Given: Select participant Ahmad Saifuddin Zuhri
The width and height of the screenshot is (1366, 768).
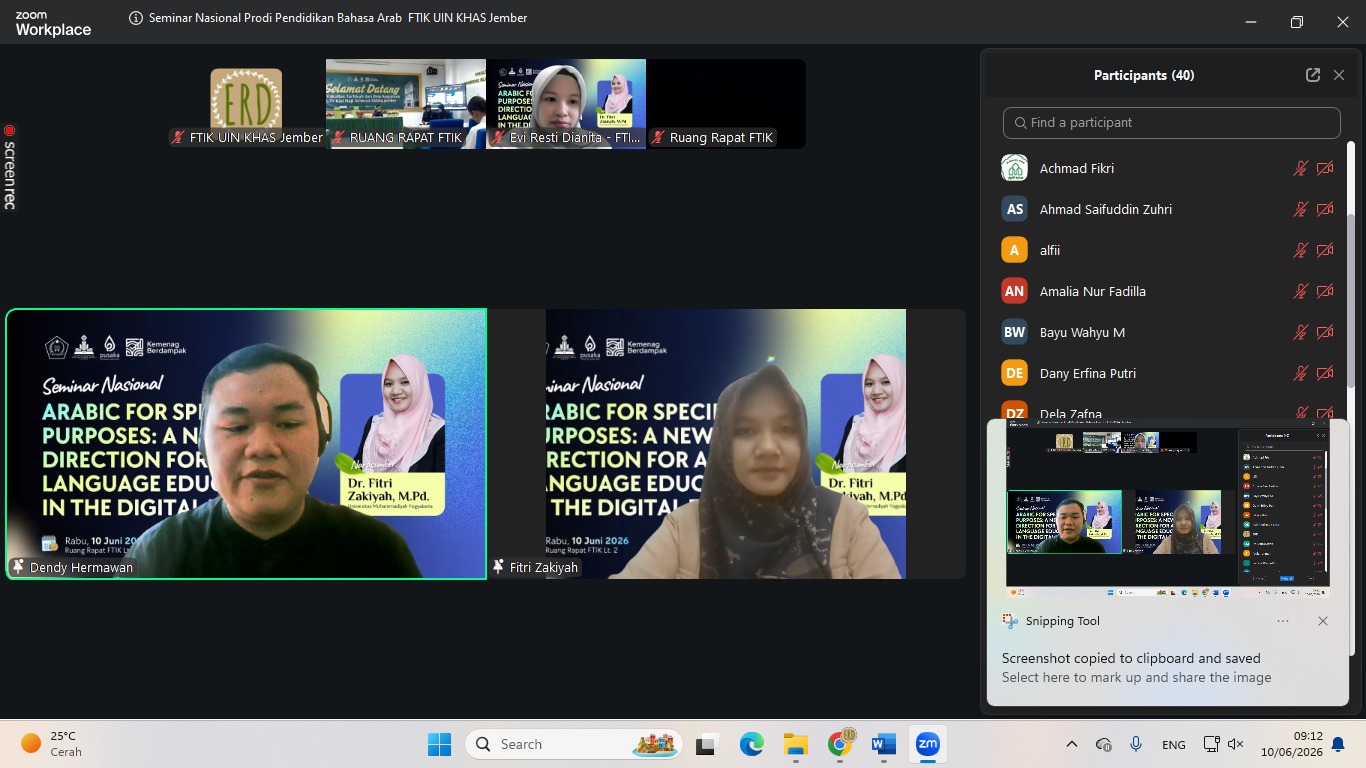Looking at the screenshot, I should pos(1170,209).
